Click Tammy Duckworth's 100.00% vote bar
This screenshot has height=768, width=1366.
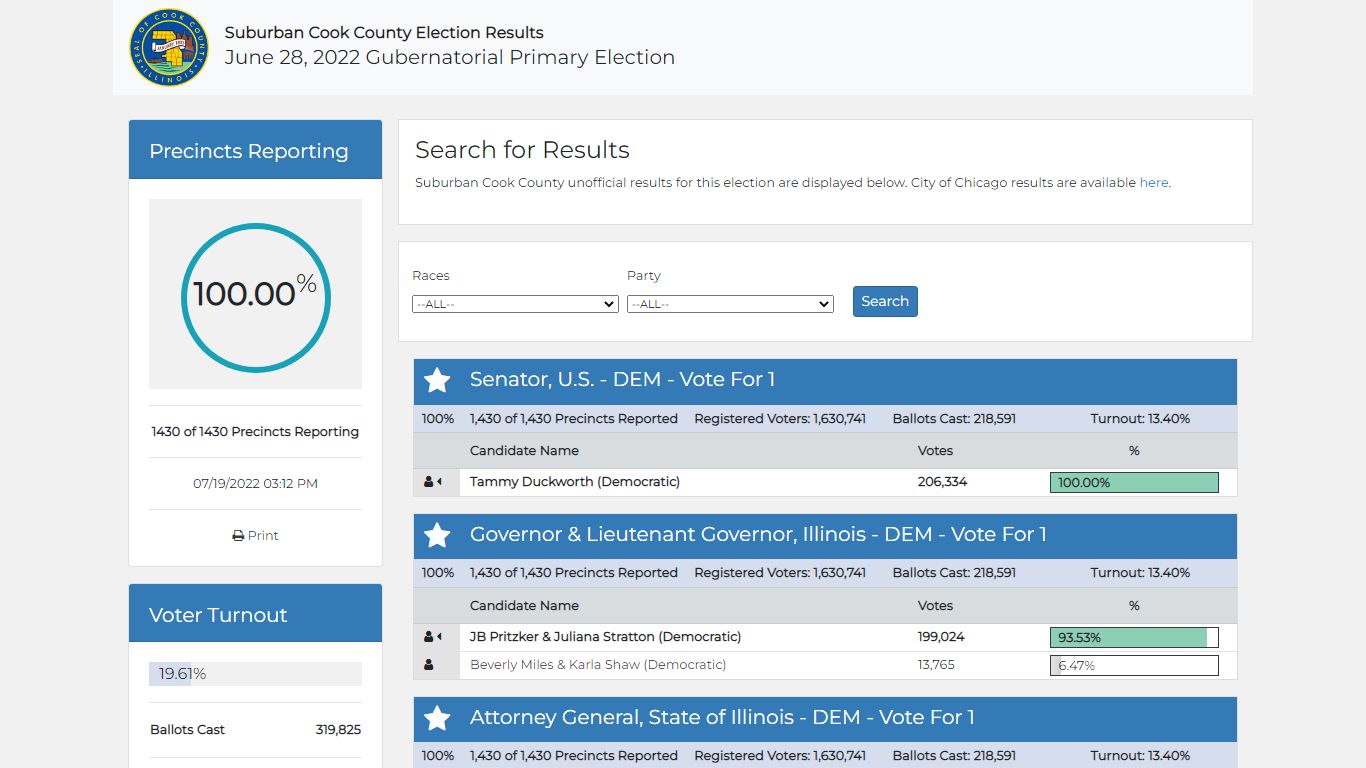click(x=1134, y=483)
